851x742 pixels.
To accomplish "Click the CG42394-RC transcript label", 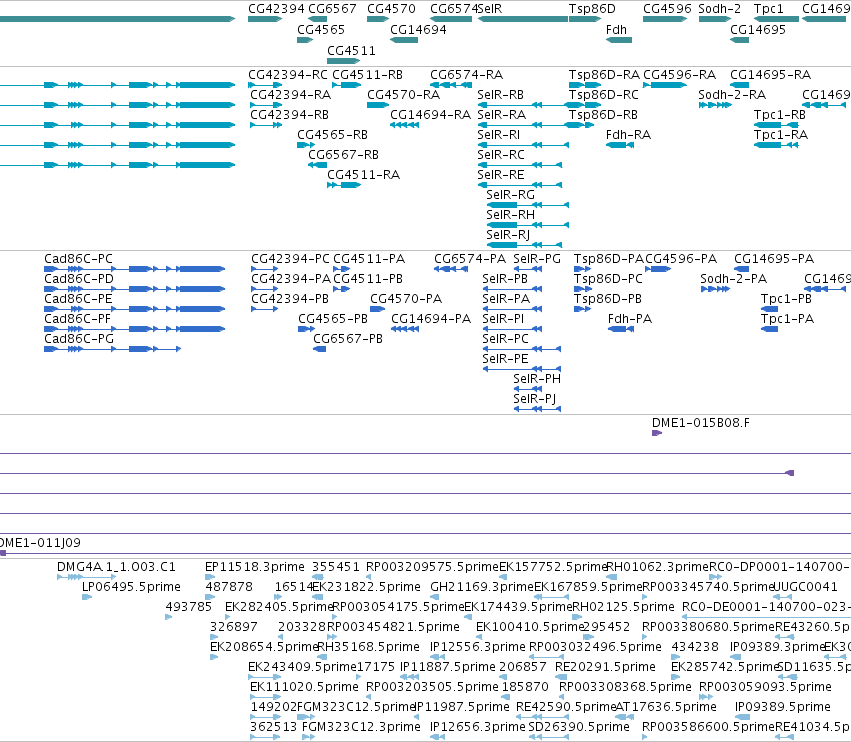I will point(288,74).
